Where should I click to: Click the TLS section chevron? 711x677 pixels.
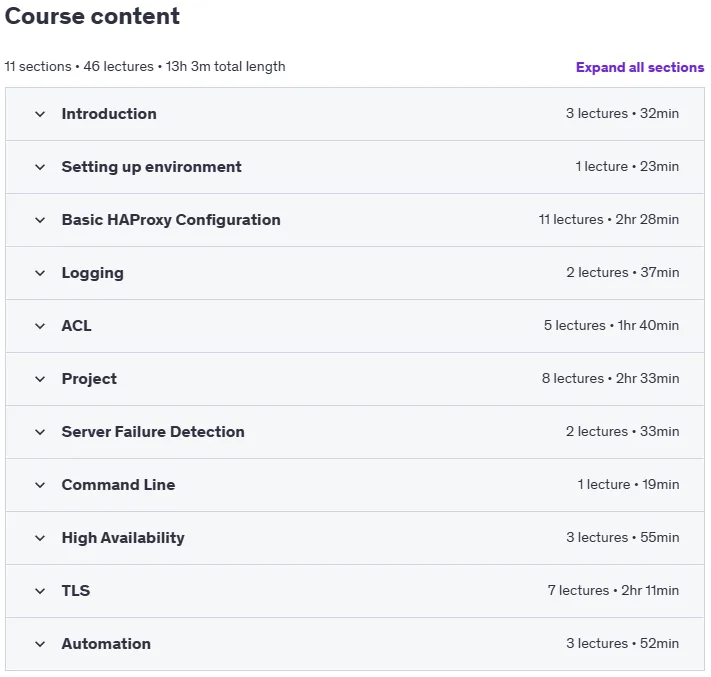pyautogui.click(x=40, y=591)
